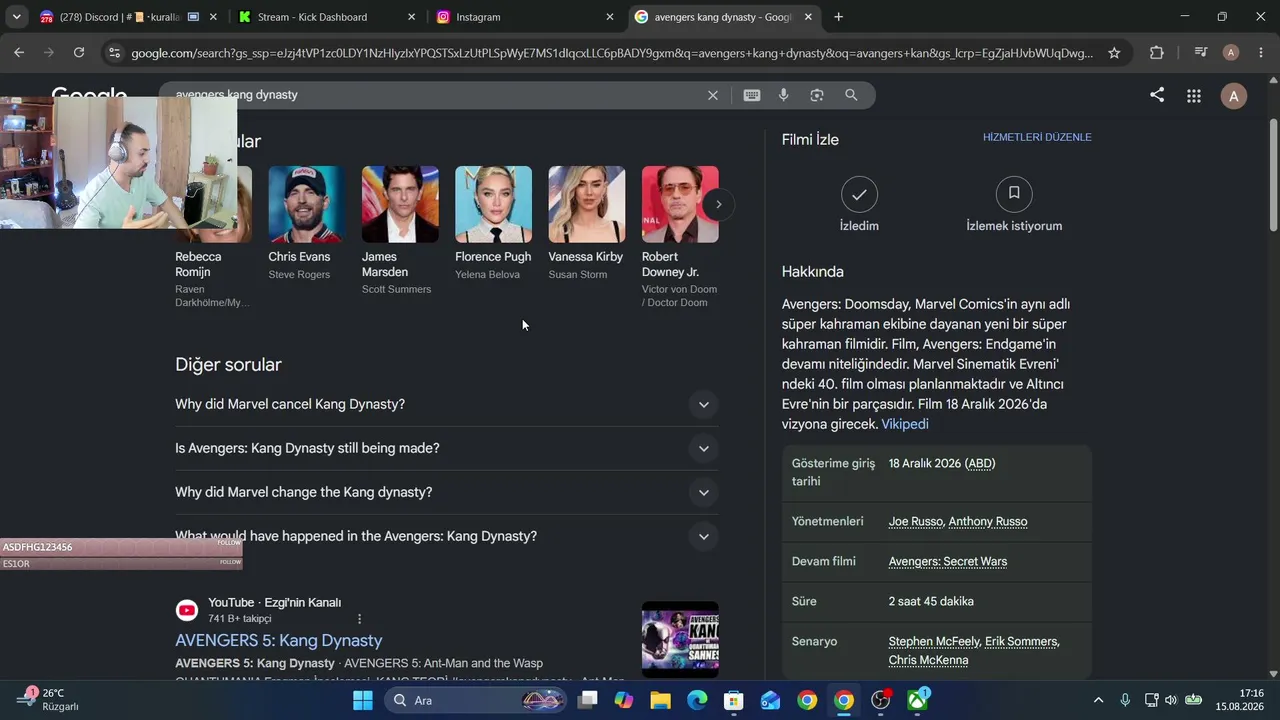Go back to the previous page
This screenshot has height=720, width=1280.
point(19,53)
